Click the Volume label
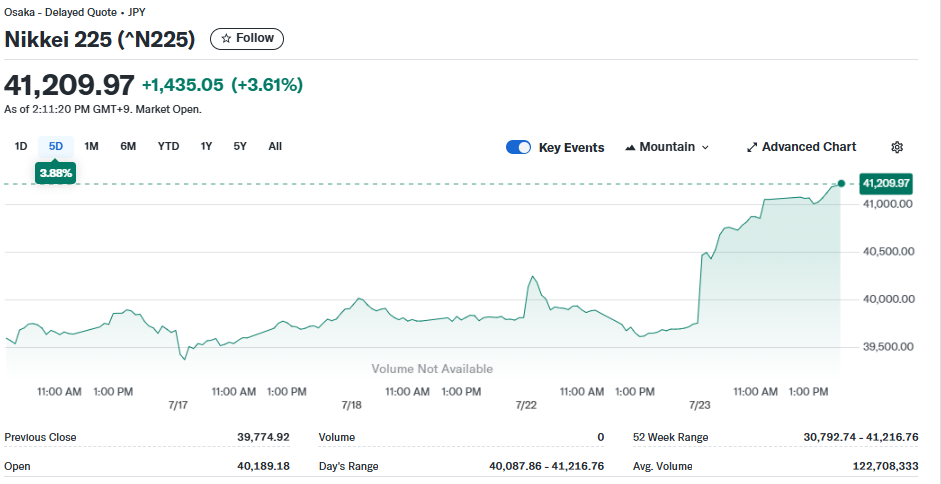Image resolution: width=941 pixels, height=484 pixels. (x=337, y=437)
